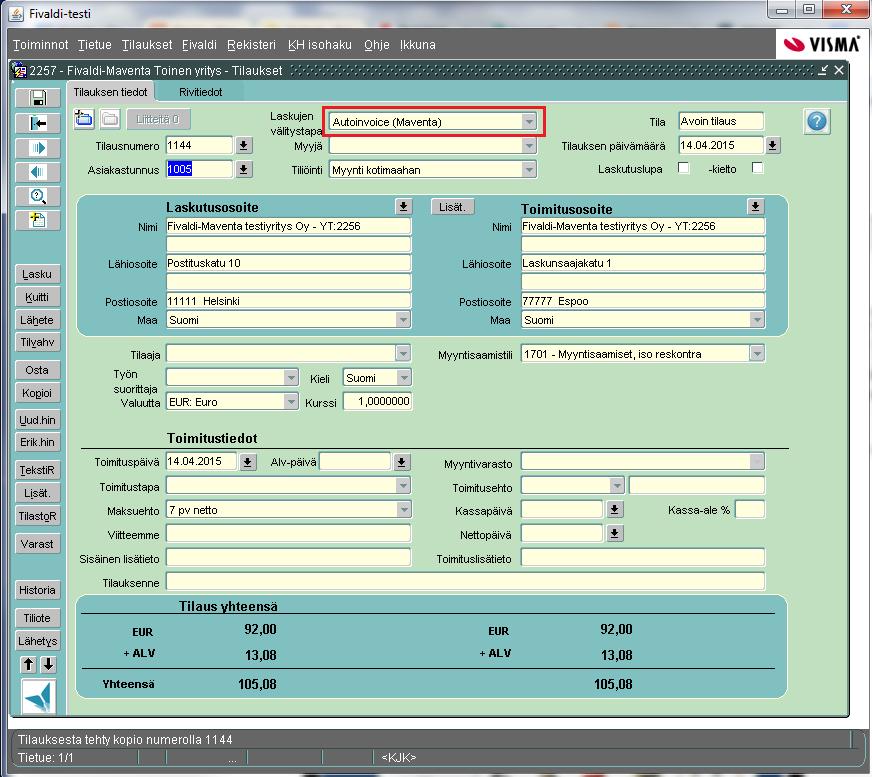The height and width of the screenshot is (777, 872).
Task: Click the Asiakastunnus field showing 1005
Action: point(199,169)
